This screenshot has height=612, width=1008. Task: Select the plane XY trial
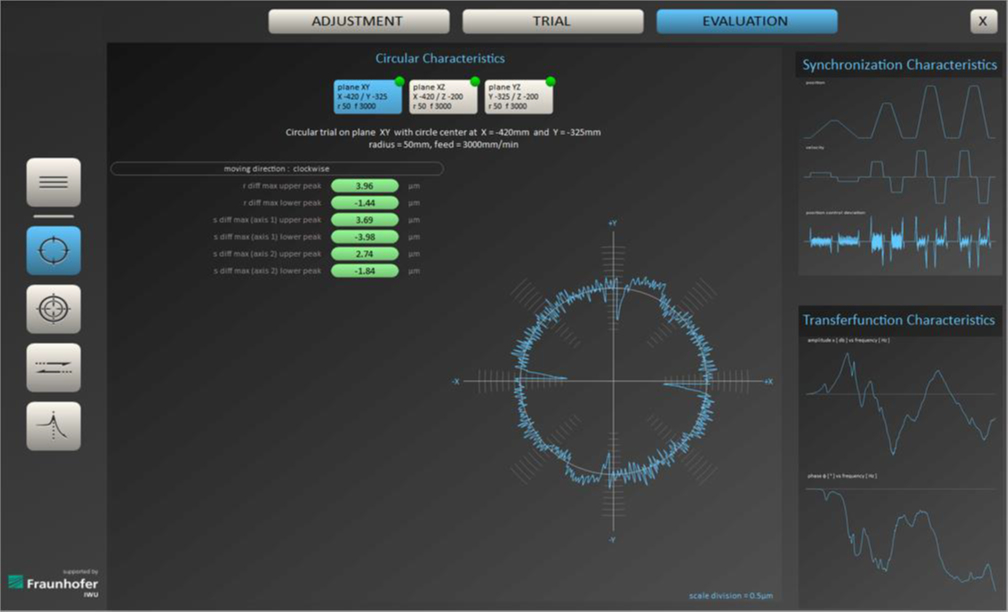(367, 97)
